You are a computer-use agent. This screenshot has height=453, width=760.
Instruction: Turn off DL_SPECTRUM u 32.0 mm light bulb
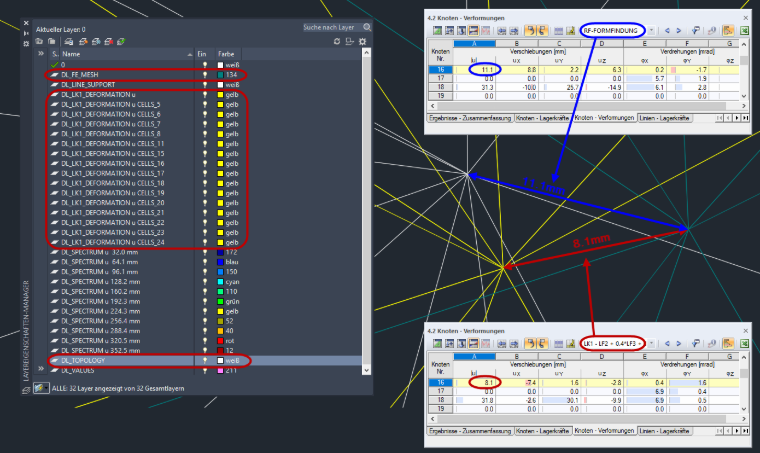pyautogui.click(x=205, y=252)
